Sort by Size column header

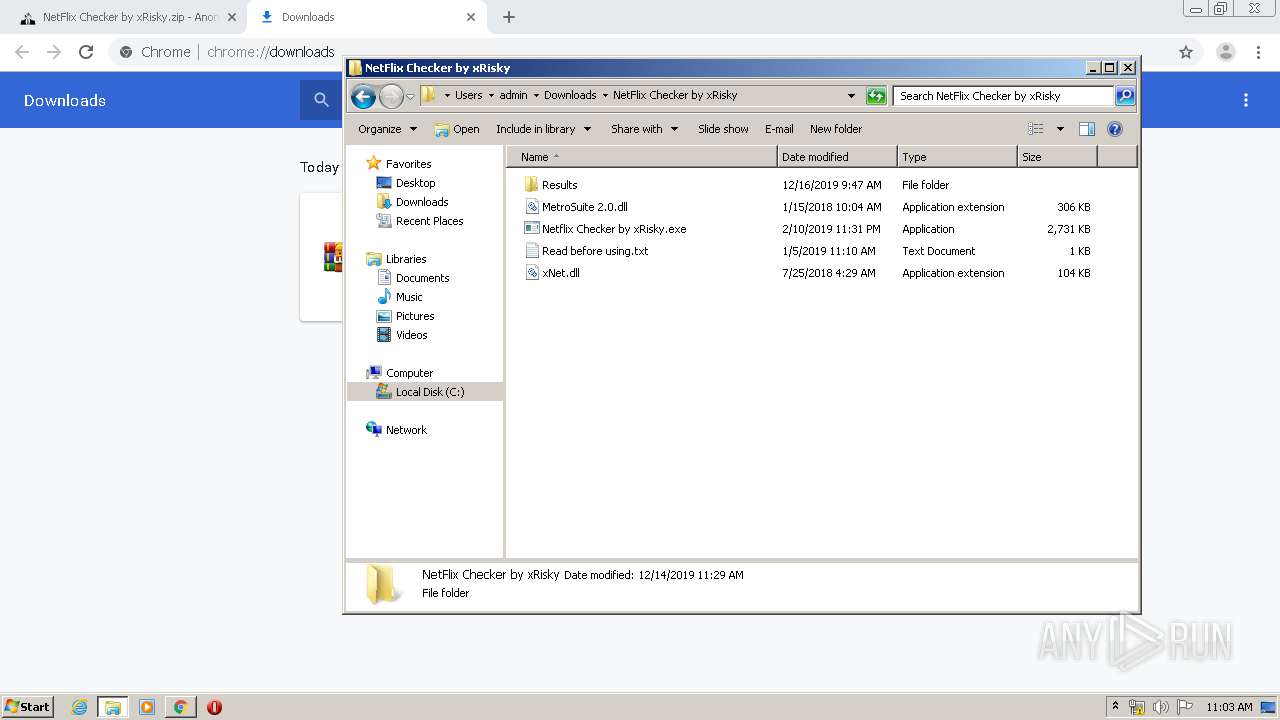[1057, 157]
